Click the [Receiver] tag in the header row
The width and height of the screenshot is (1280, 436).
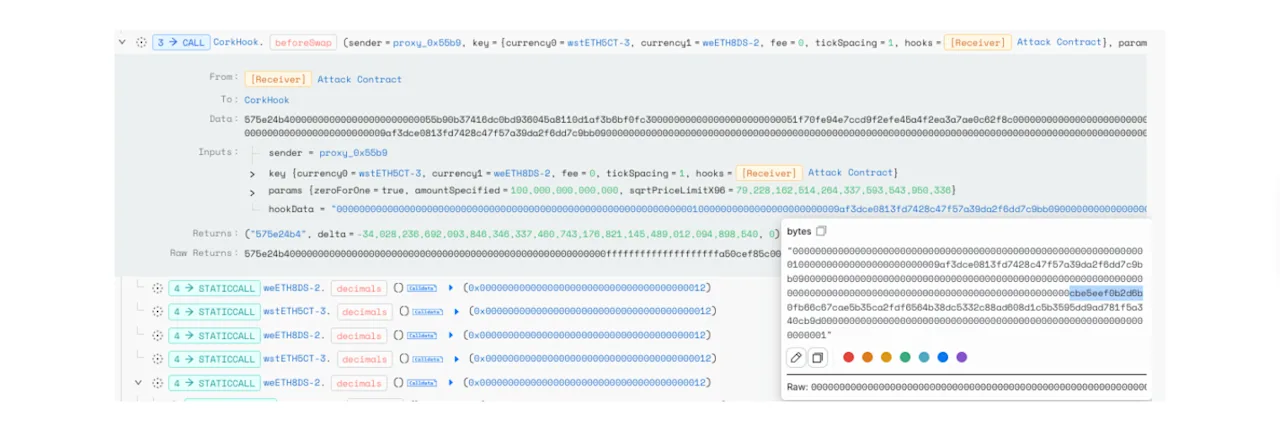(978, 43)
